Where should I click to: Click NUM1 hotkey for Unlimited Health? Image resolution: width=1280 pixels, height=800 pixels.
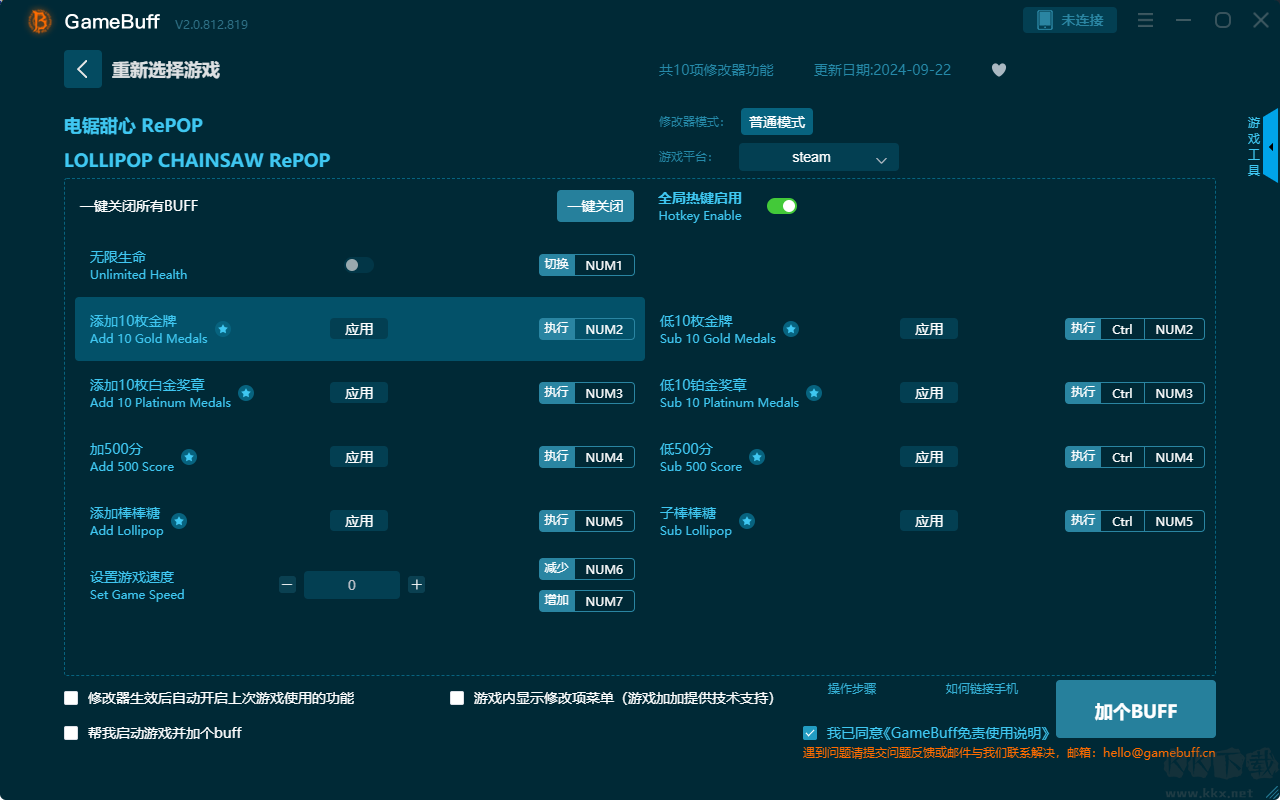click(604, 265)
